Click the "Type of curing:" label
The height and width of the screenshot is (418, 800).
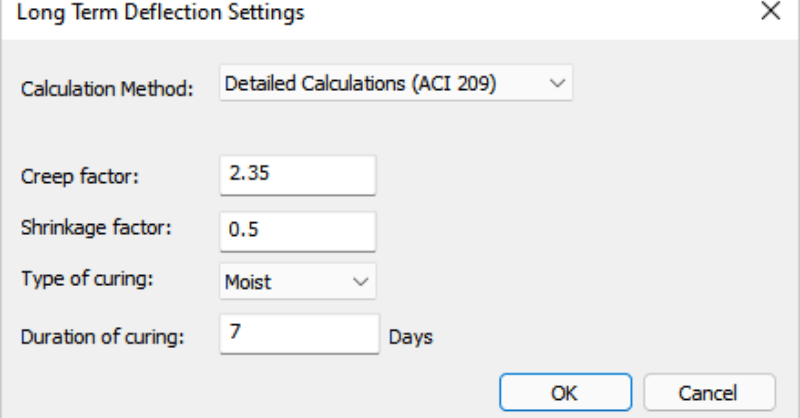[87, 278]
